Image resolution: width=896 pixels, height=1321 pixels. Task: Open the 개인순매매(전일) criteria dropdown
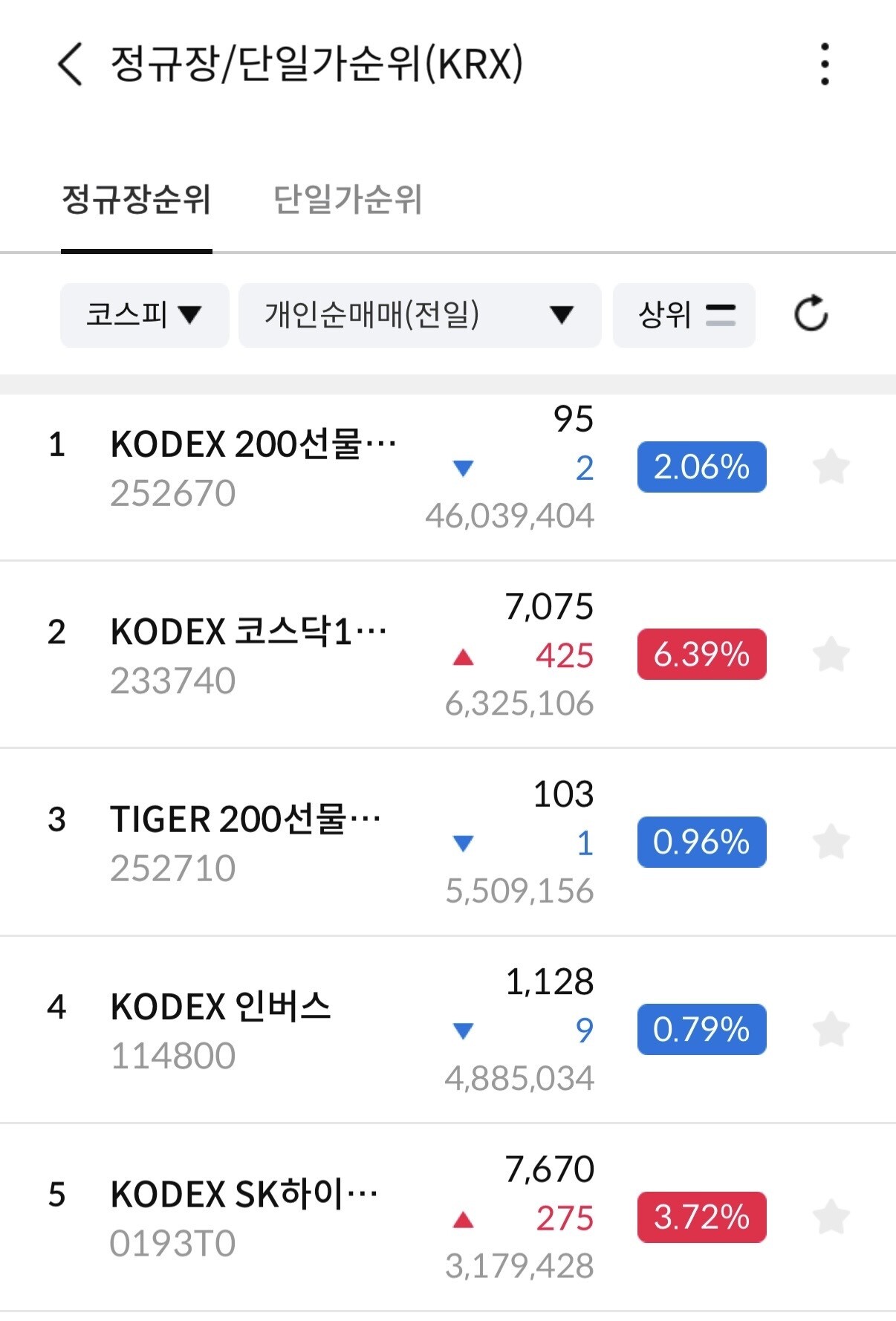[420, 315]
